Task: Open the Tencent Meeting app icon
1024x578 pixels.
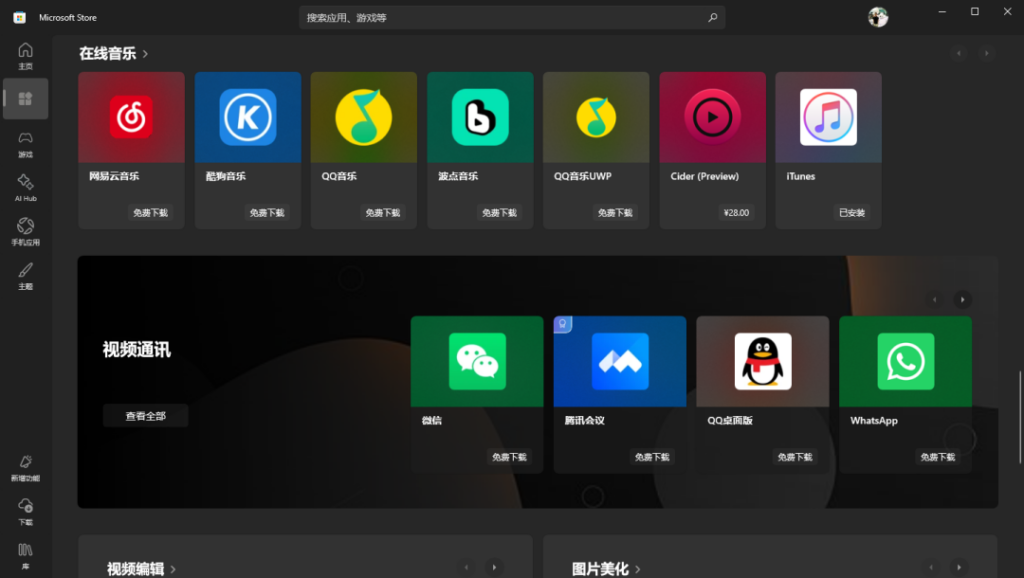Action: [620, 361]
